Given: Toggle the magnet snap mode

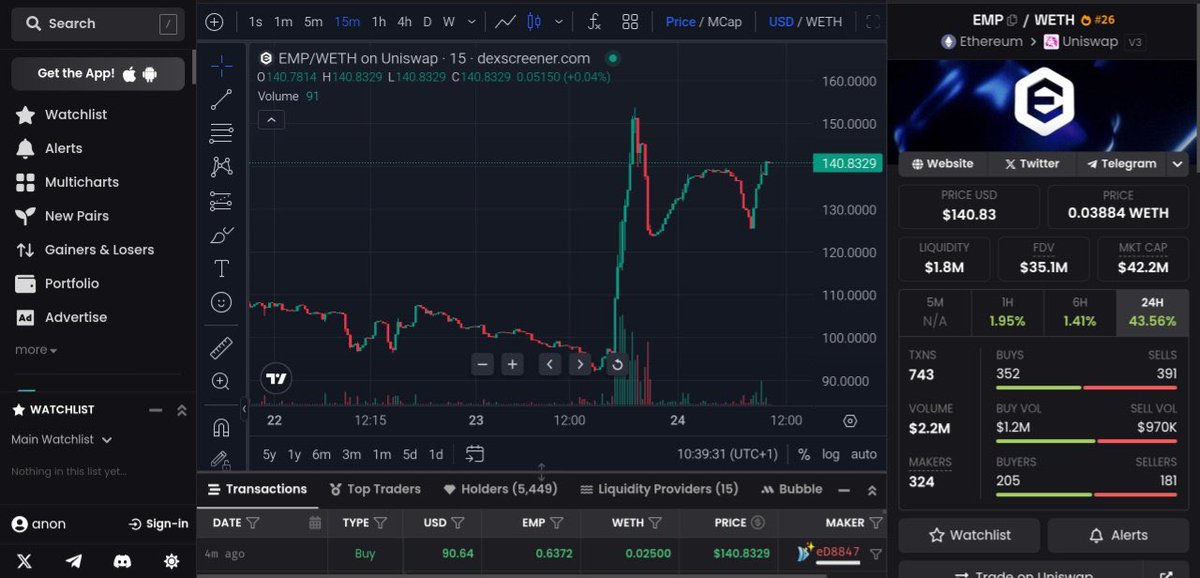Looking at the screenshot, I should coord(221,428).
